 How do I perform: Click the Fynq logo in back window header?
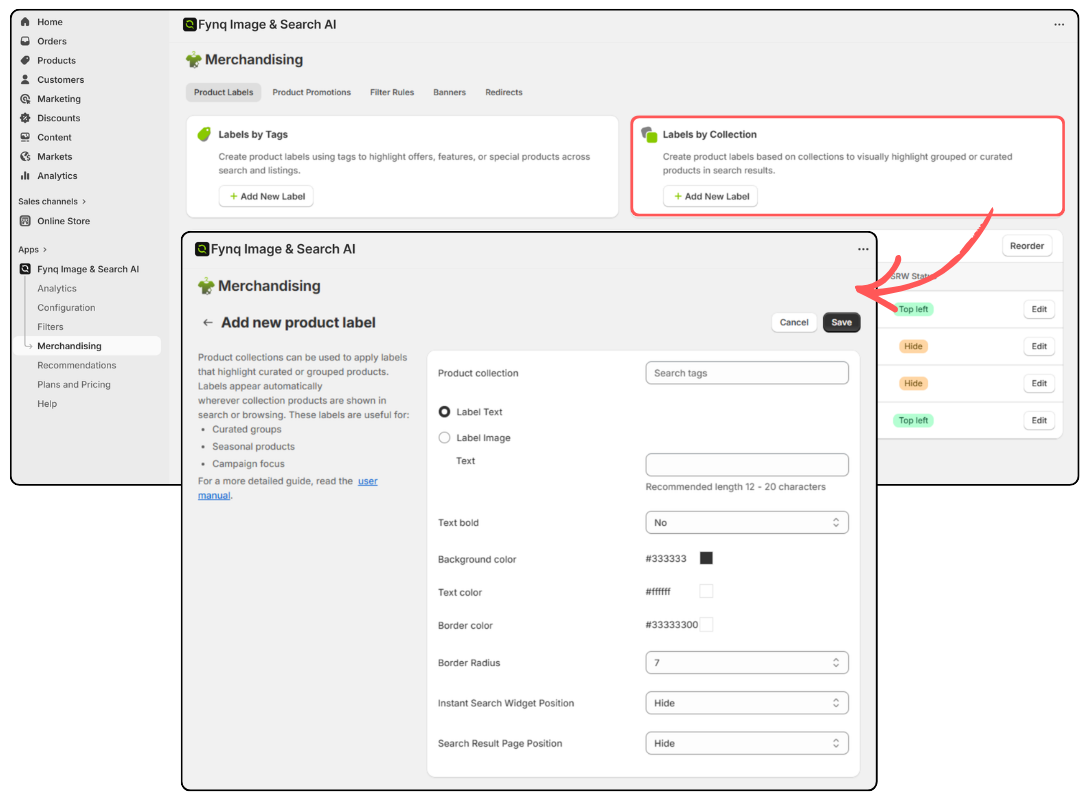[x=189, y=24]
